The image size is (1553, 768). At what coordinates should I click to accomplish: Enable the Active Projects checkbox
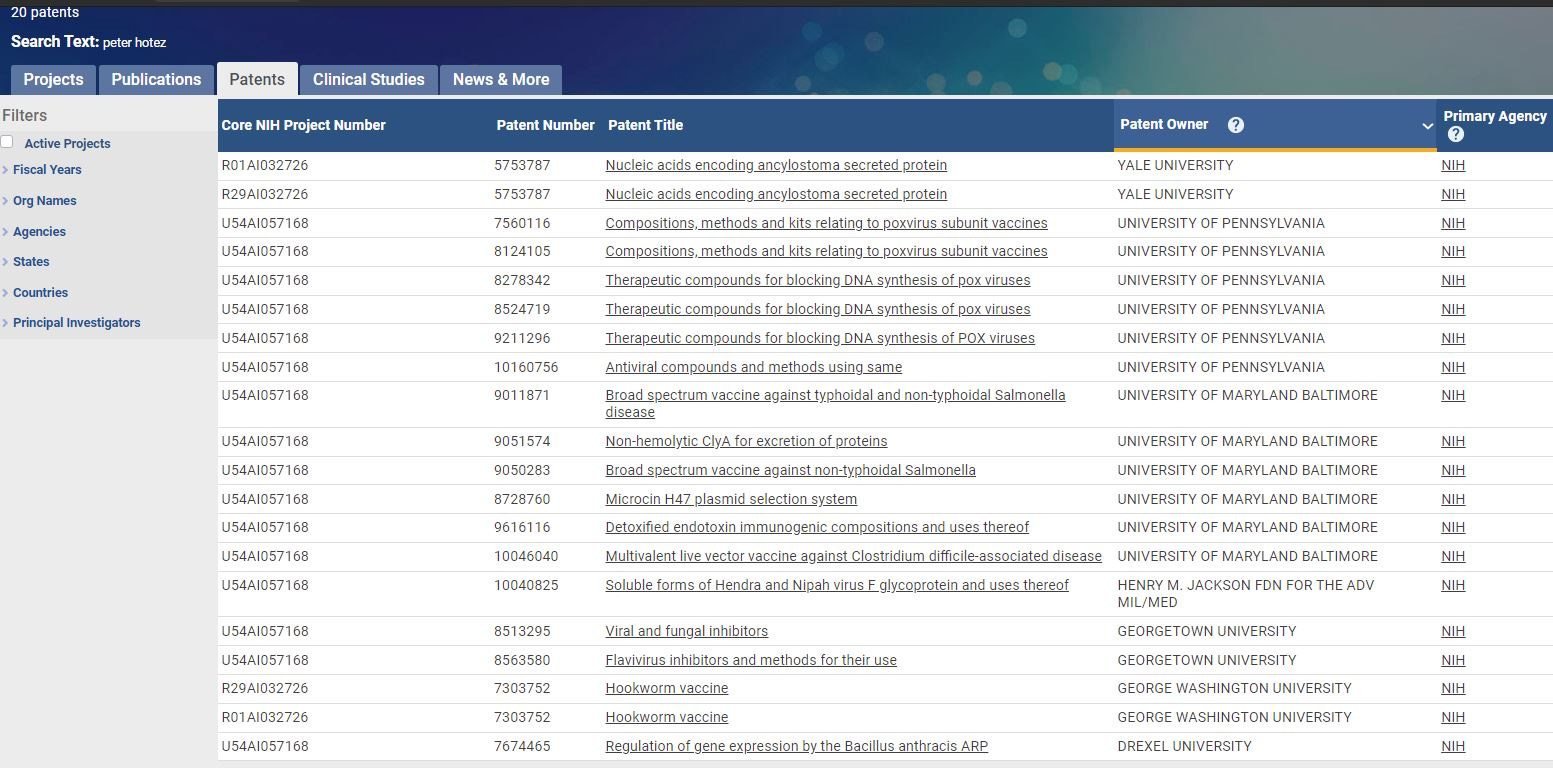(x=7, y=142)
